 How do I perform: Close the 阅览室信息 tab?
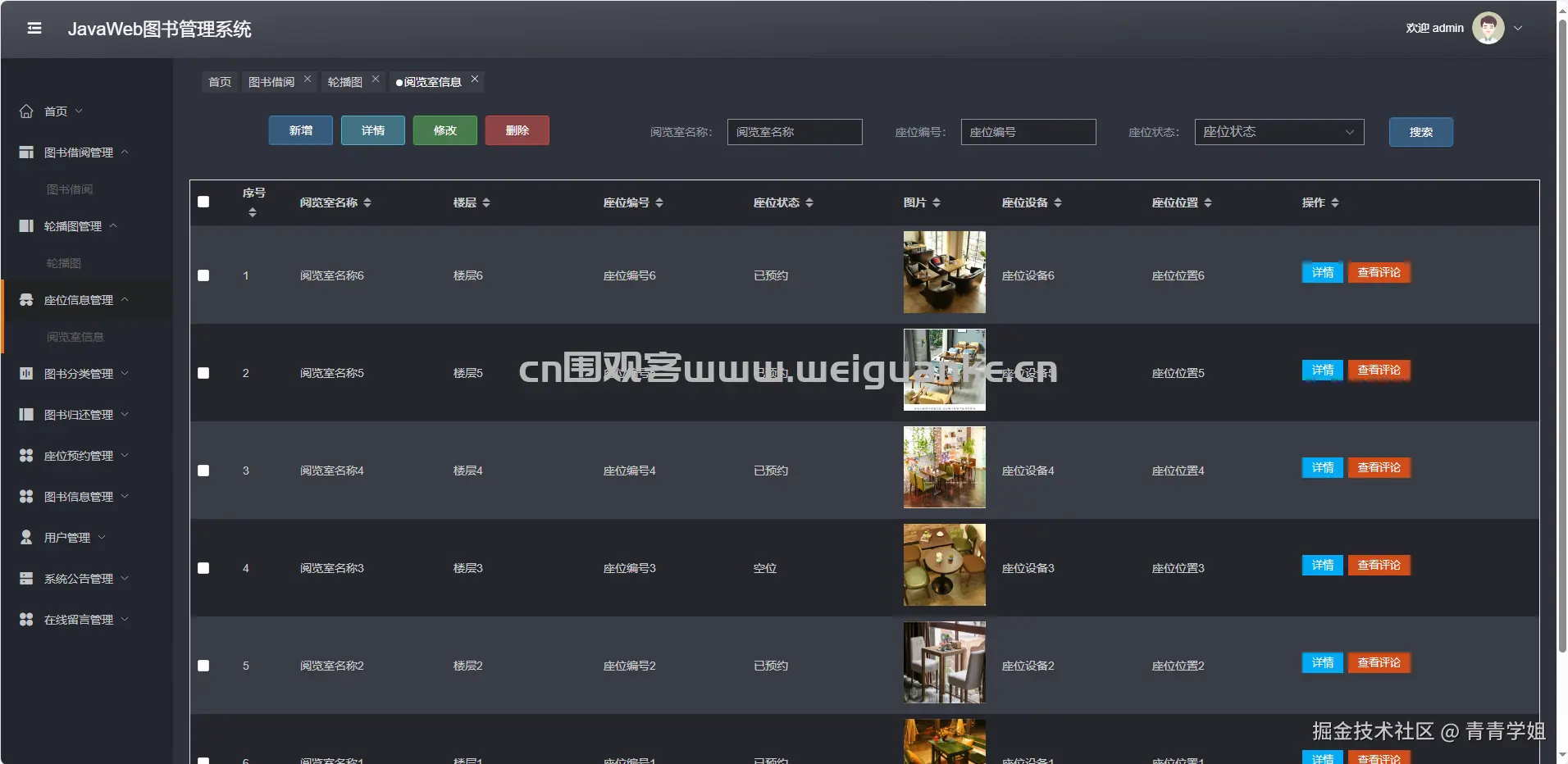tap(475, 79)
